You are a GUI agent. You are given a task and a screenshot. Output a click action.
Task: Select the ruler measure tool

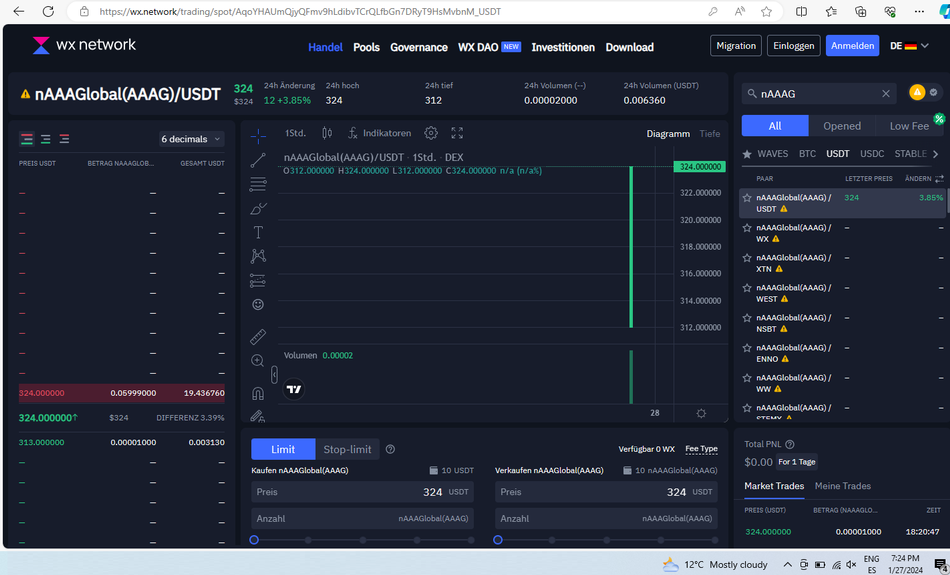[258, 337]
